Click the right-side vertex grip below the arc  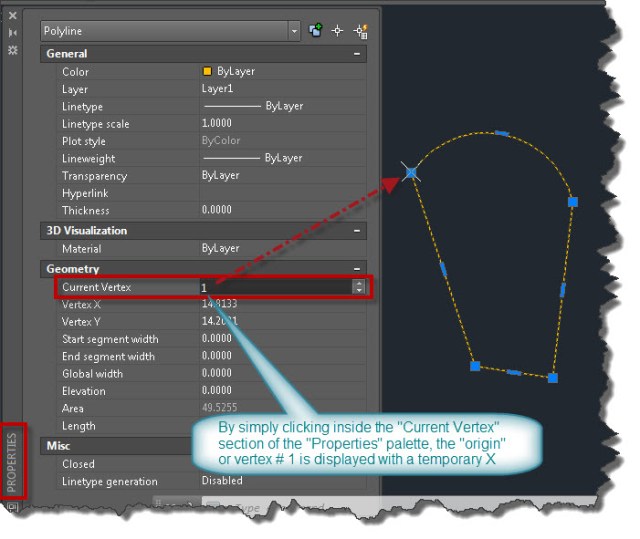click(573, 202)
